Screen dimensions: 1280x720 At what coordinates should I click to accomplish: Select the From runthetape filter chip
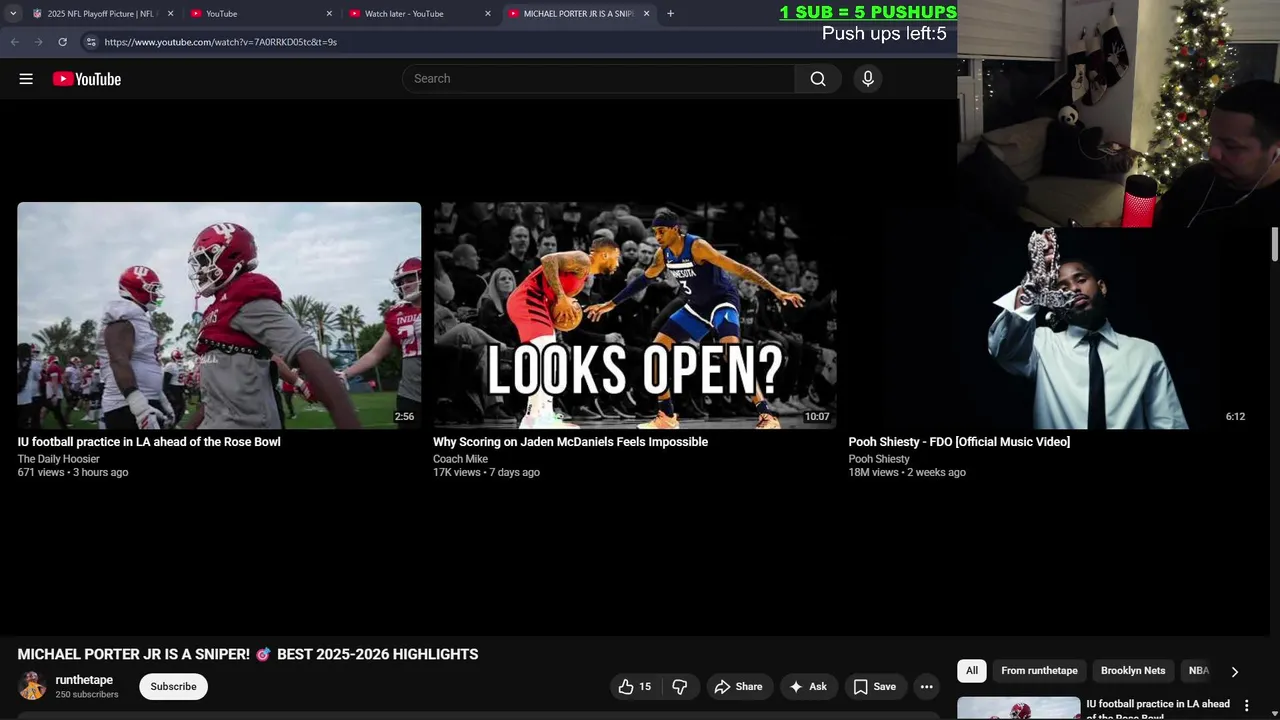click(x=1039, y=671)
